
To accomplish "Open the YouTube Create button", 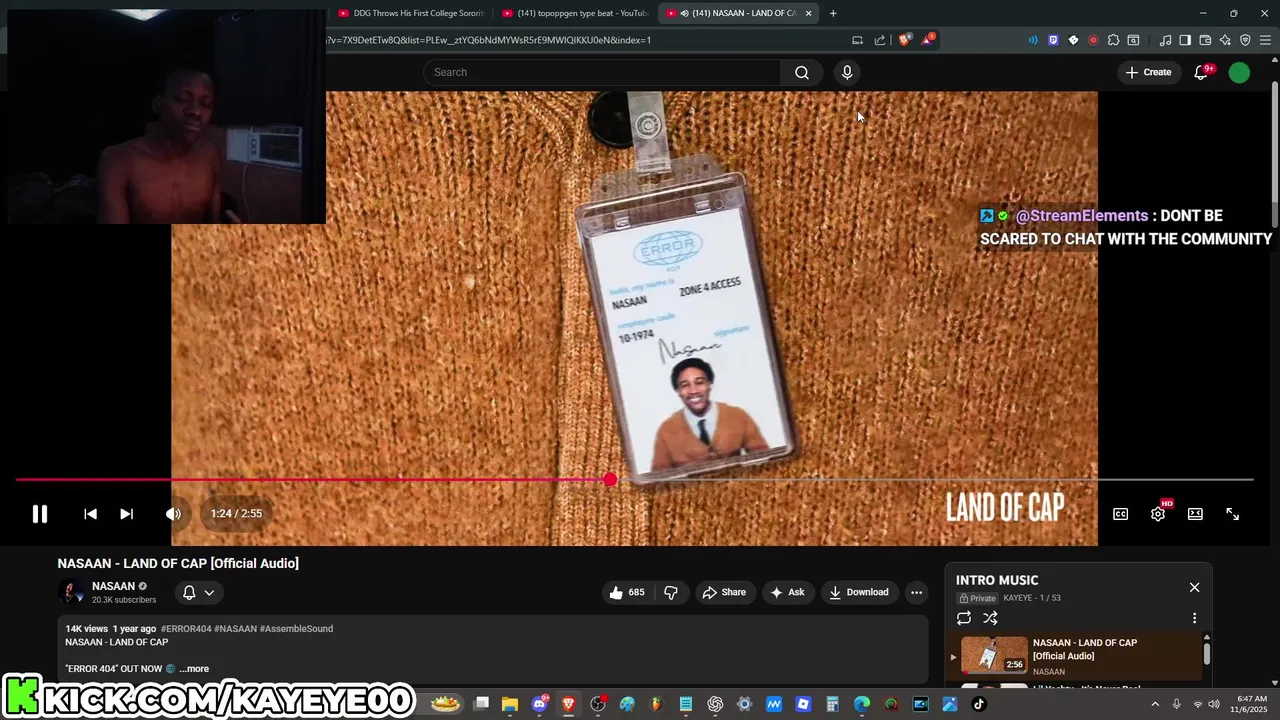I will [x=1148, y=72].
